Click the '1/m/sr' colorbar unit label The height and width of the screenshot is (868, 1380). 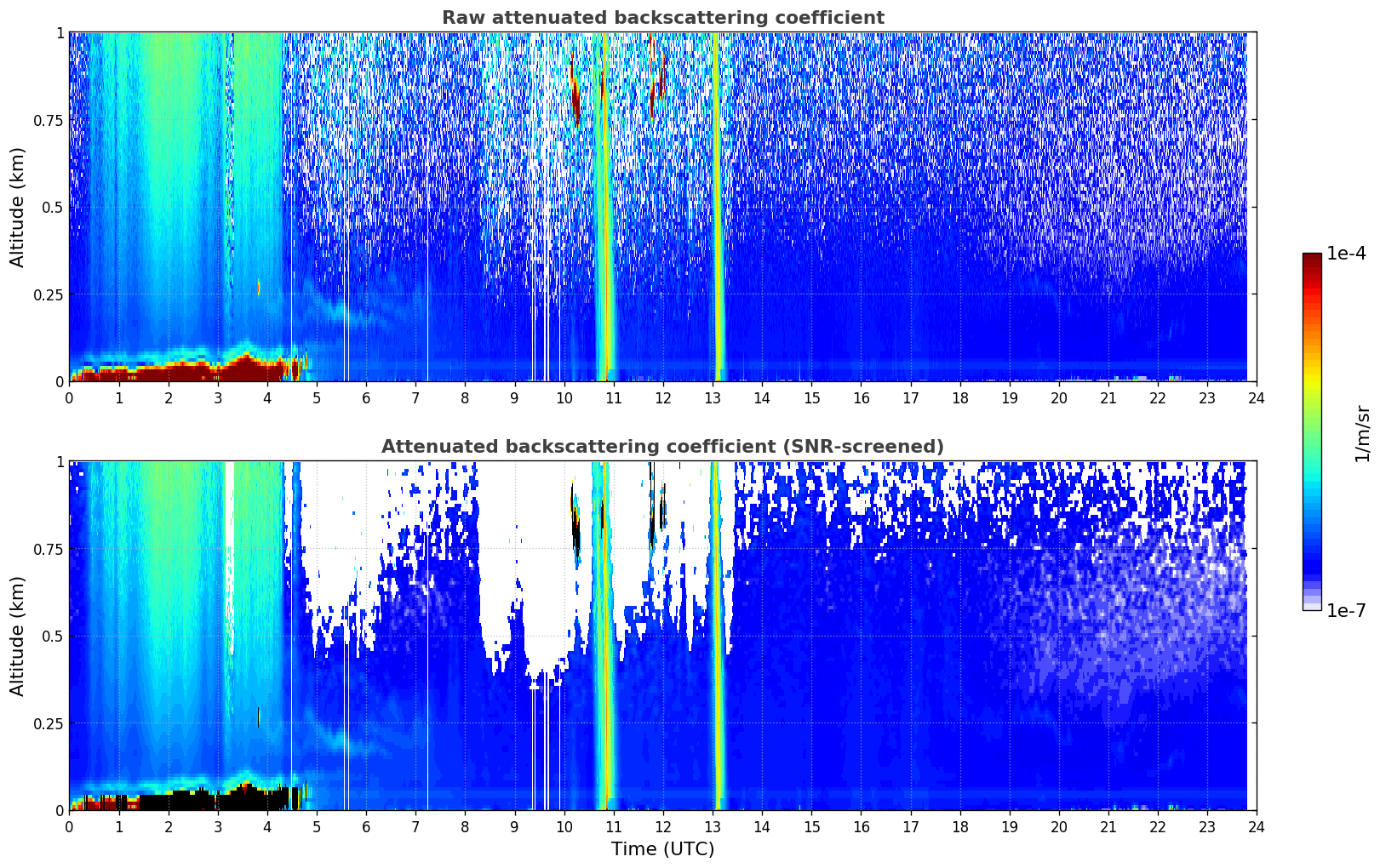(1362, 433)
